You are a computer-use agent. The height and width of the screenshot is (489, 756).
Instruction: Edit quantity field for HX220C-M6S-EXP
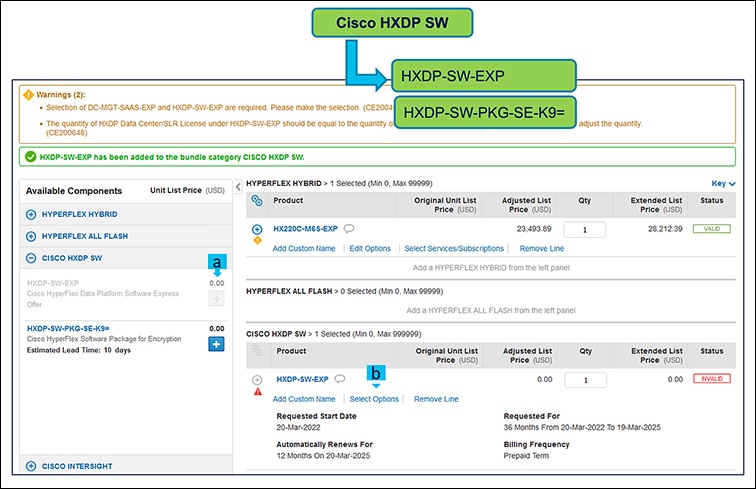[584, 230]
